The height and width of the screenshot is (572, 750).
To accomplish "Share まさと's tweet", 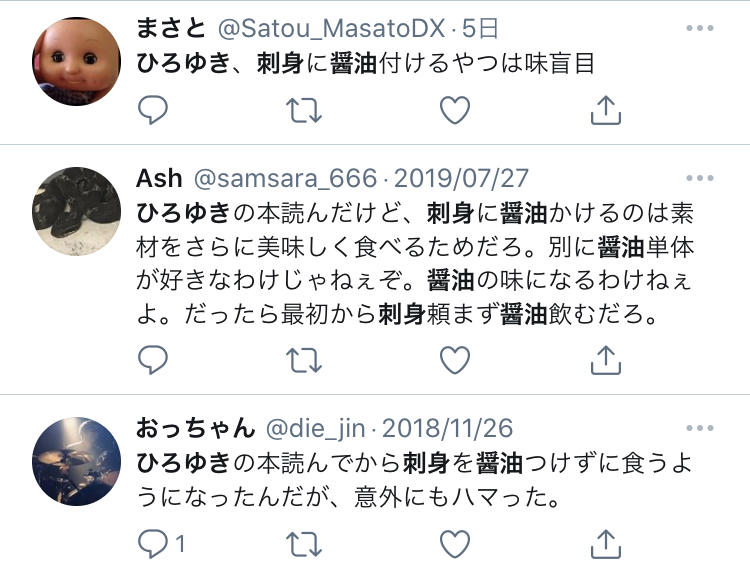I will point(606,110).
